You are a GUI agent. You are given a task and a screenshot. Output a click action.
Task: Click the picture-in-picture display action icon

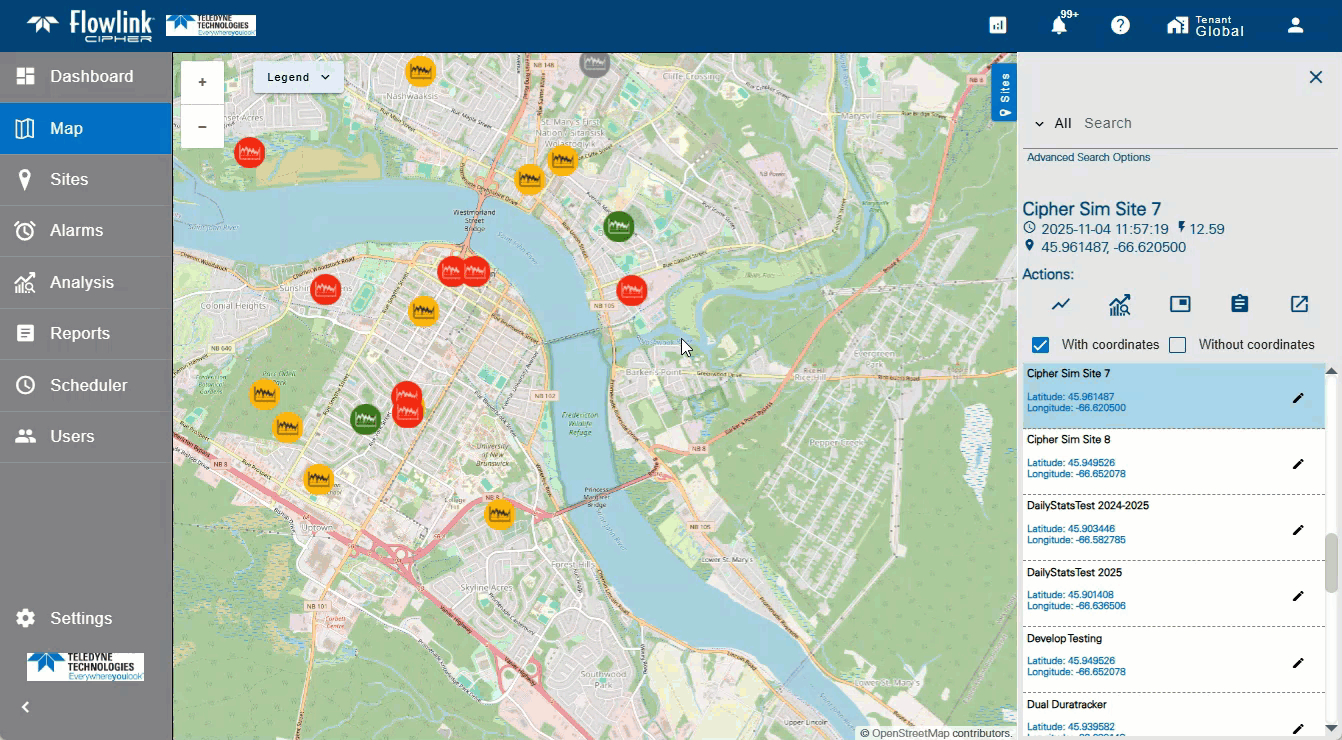click(x=1180, y=304)
